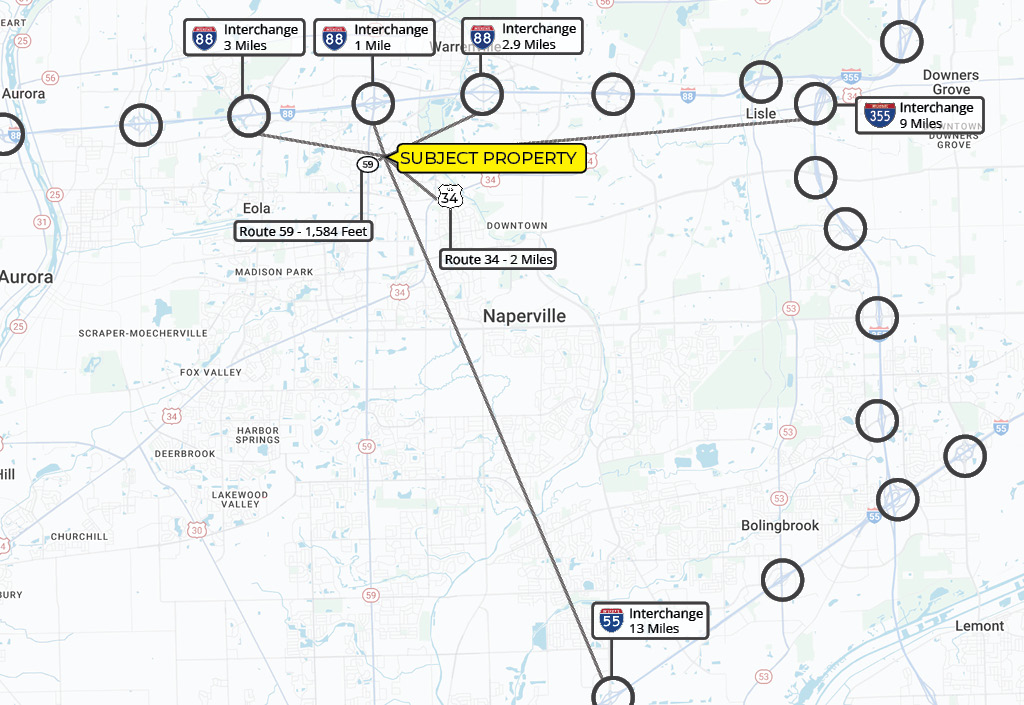Select the I-355 shield icon
The image size is (1024, 705).
(x=880, y=115)
